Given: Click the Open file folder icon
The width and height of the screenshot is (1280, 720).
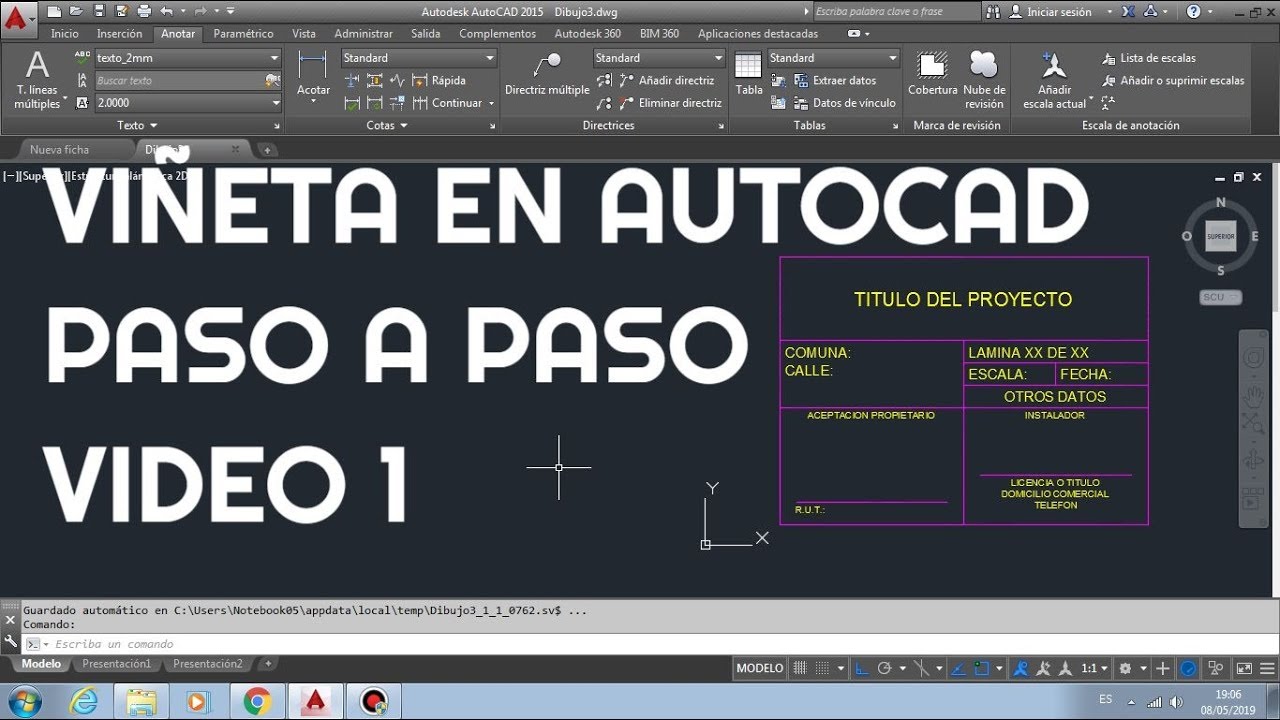Looking at the screenshot, I should (76, 12).
